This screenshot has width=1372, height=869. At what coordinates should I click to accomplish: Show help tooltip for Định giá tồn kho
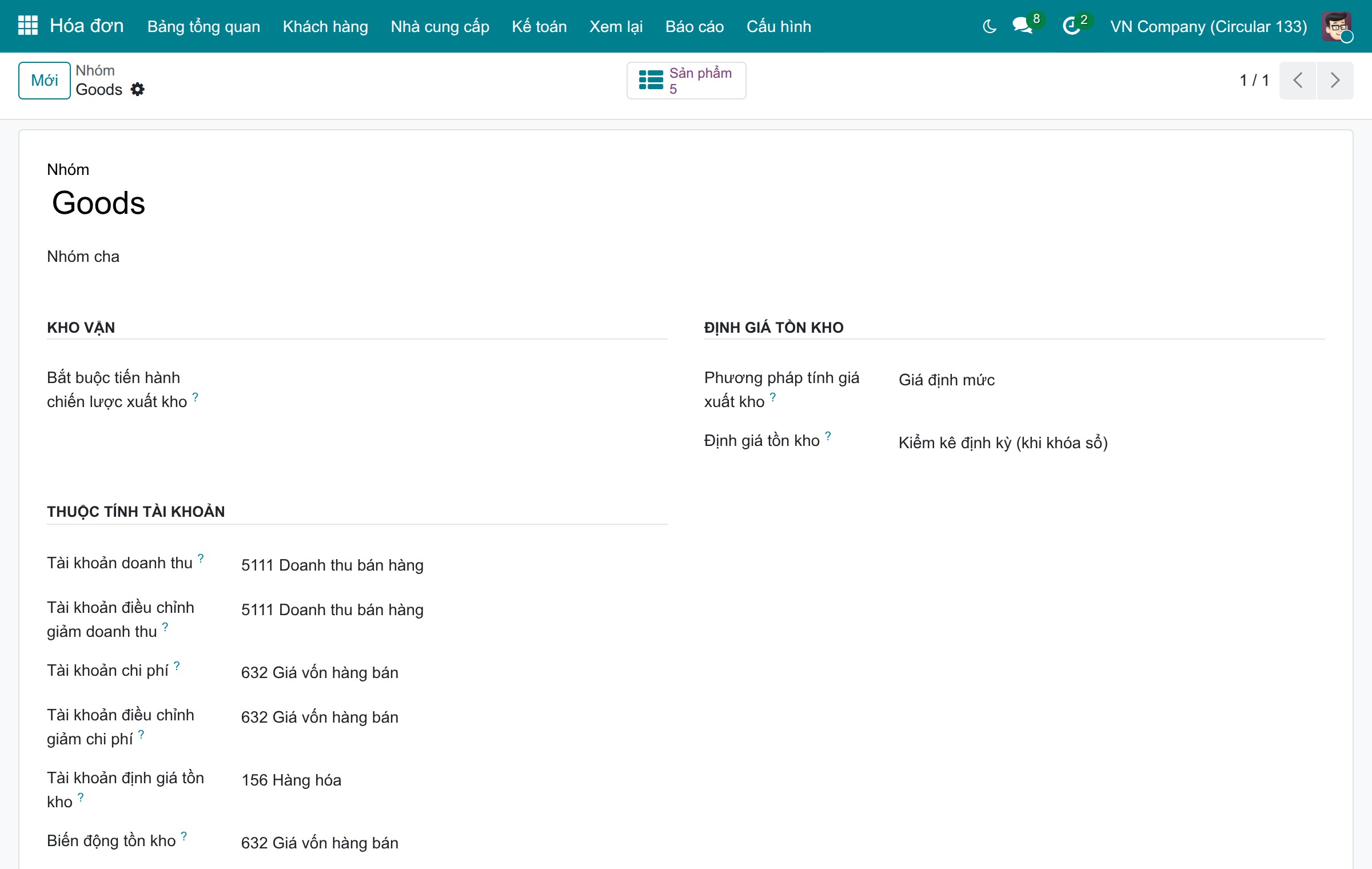[828, 436]
